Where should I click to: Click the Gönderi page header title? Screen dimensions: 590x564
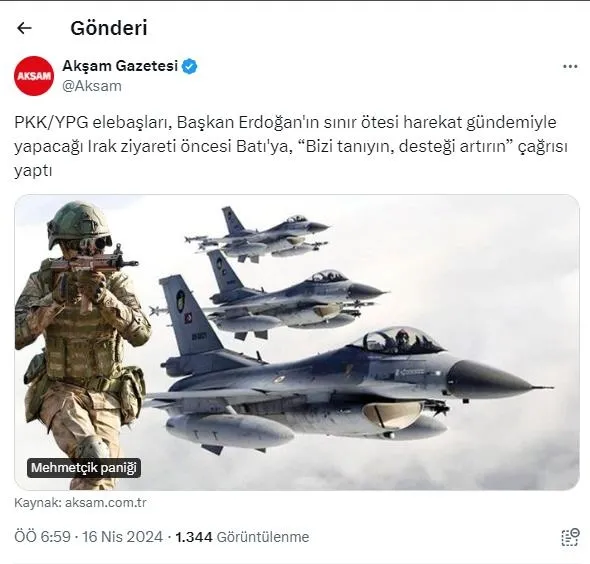point(109,28)
